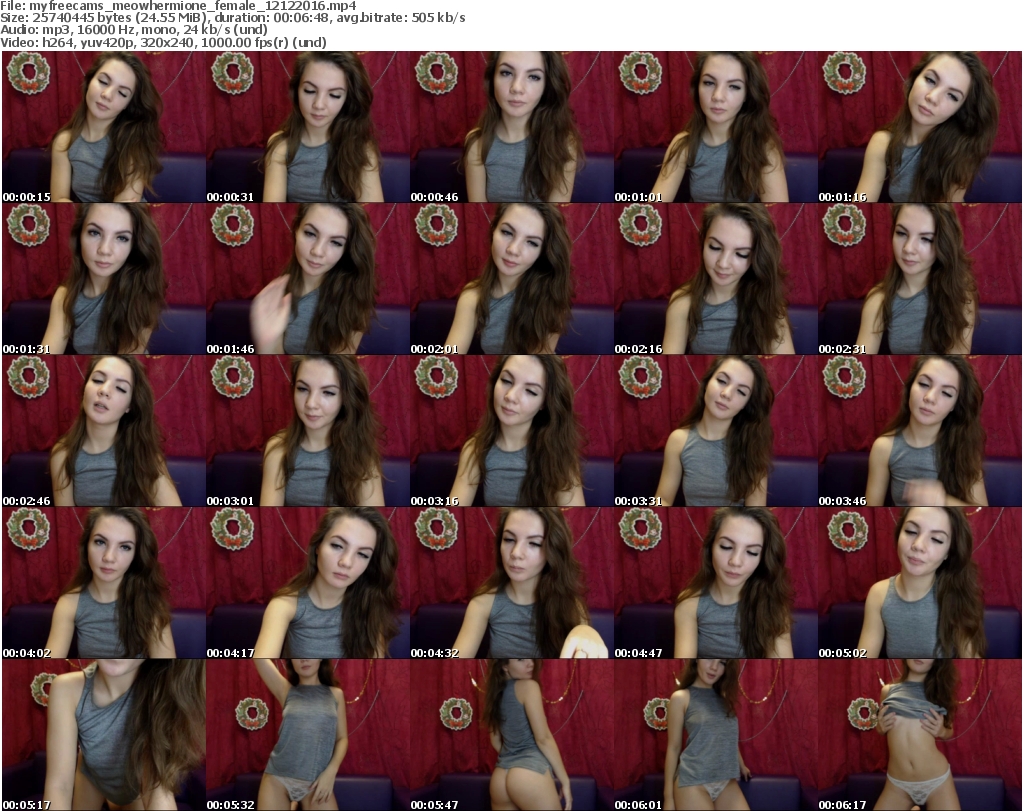
Task: Click the thumbnail at 00:03:46
Action: coord(920,431)
